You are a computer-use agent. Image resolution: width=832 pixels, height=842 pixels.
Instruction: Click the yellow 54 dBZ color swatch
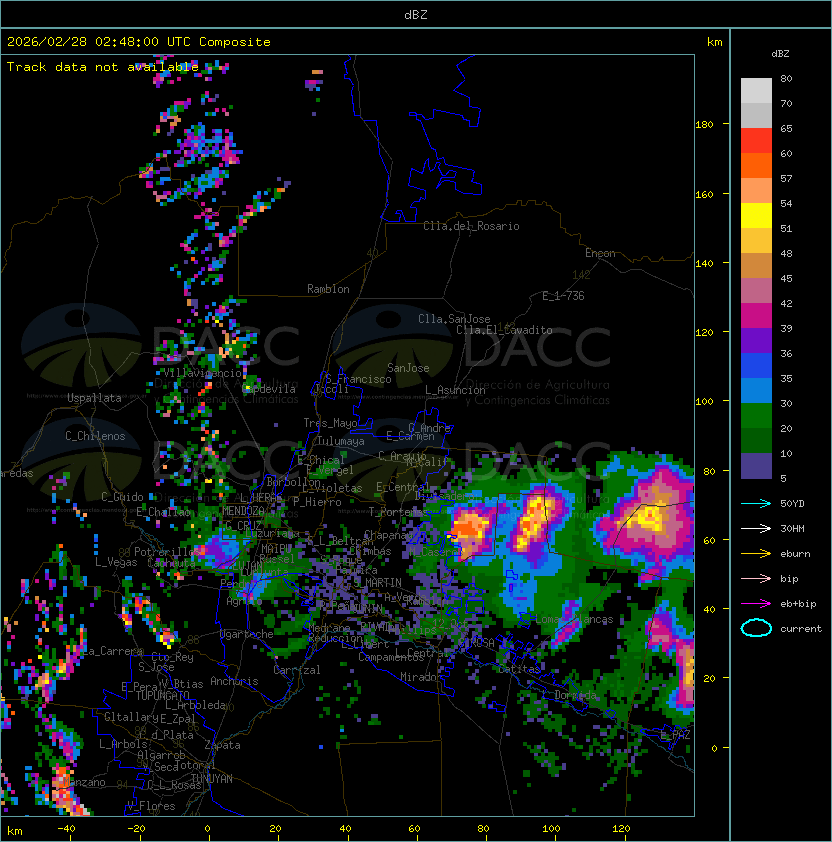(x=756, y=216)
